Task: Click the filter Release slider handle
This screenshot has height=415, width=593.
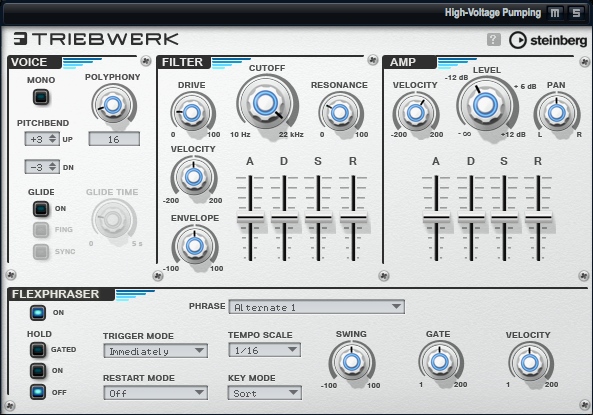Action: click(353, 218)
